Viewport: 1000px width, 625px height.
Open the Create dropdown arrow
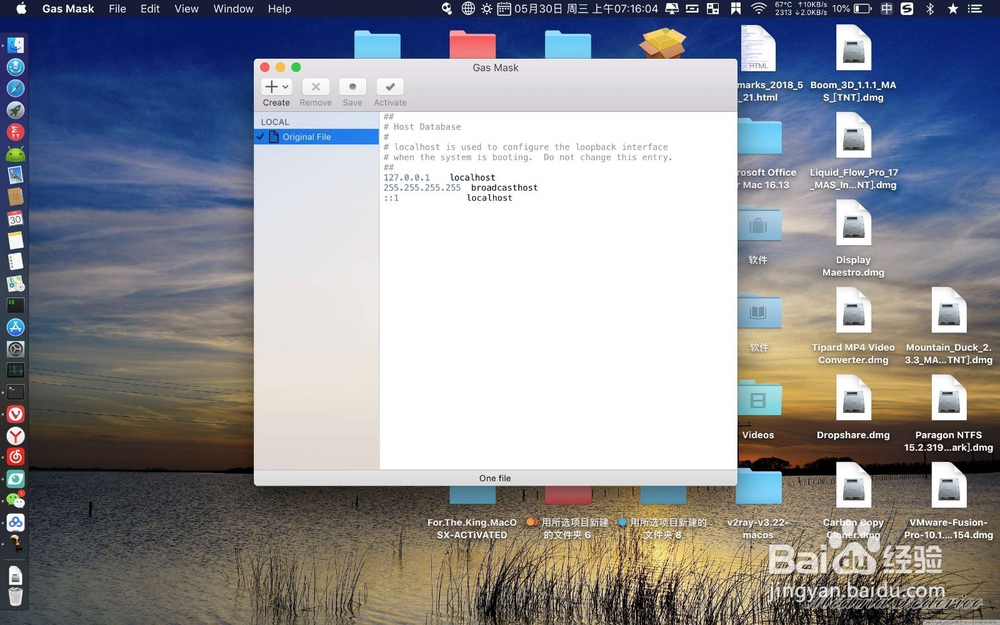pyautogui.click(x=286, y=87)
